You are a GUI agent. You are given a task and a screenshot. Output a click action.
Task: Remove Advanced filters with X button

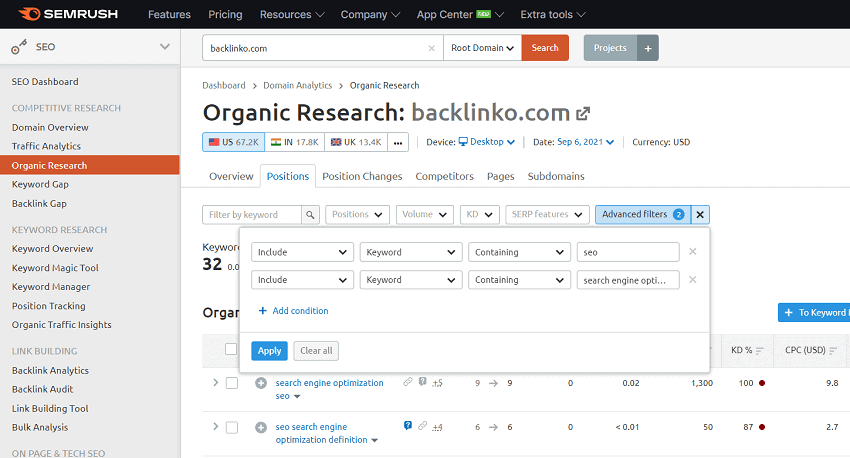point(700,215)
